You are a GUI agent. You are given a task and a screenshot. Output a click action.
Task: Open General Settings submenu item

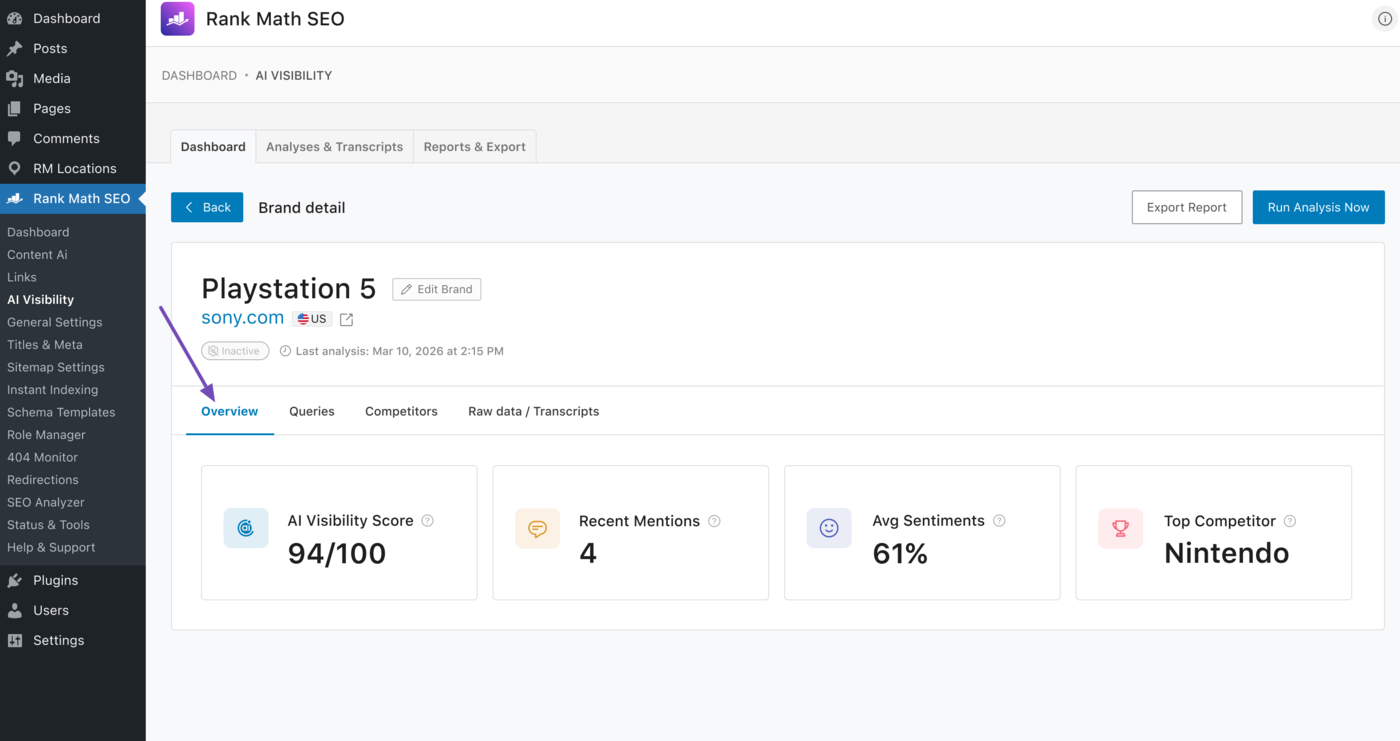[x=55, y=322]
